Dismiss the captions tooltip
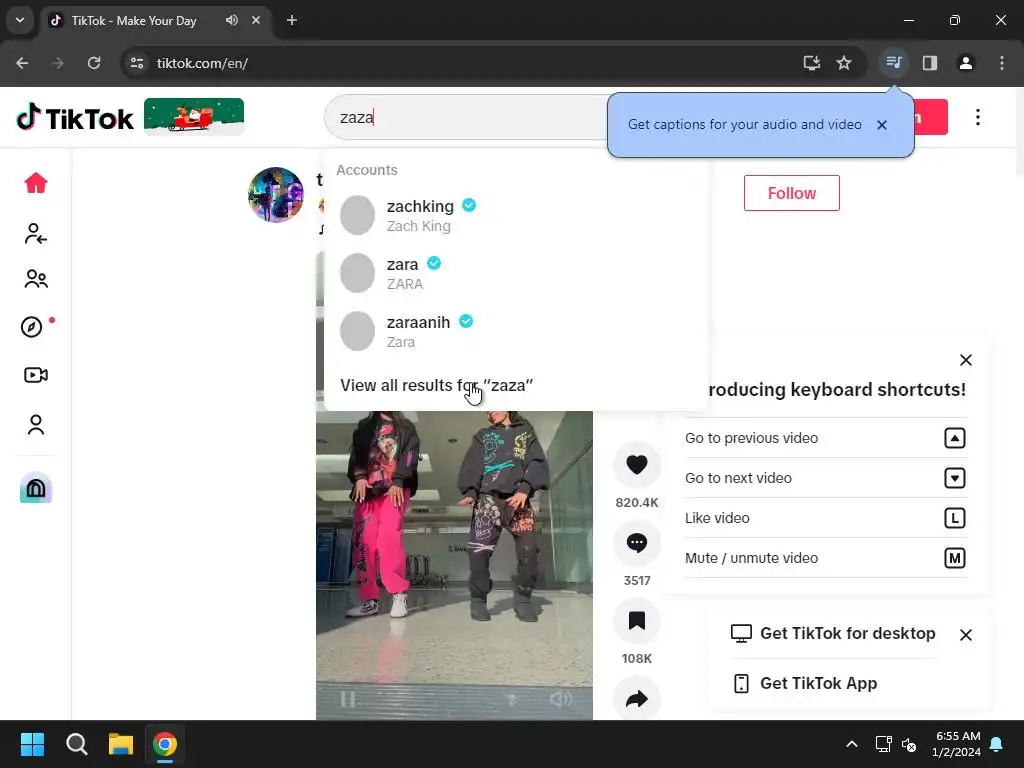This screenshot has height=768, width=1024. [882, 125]
